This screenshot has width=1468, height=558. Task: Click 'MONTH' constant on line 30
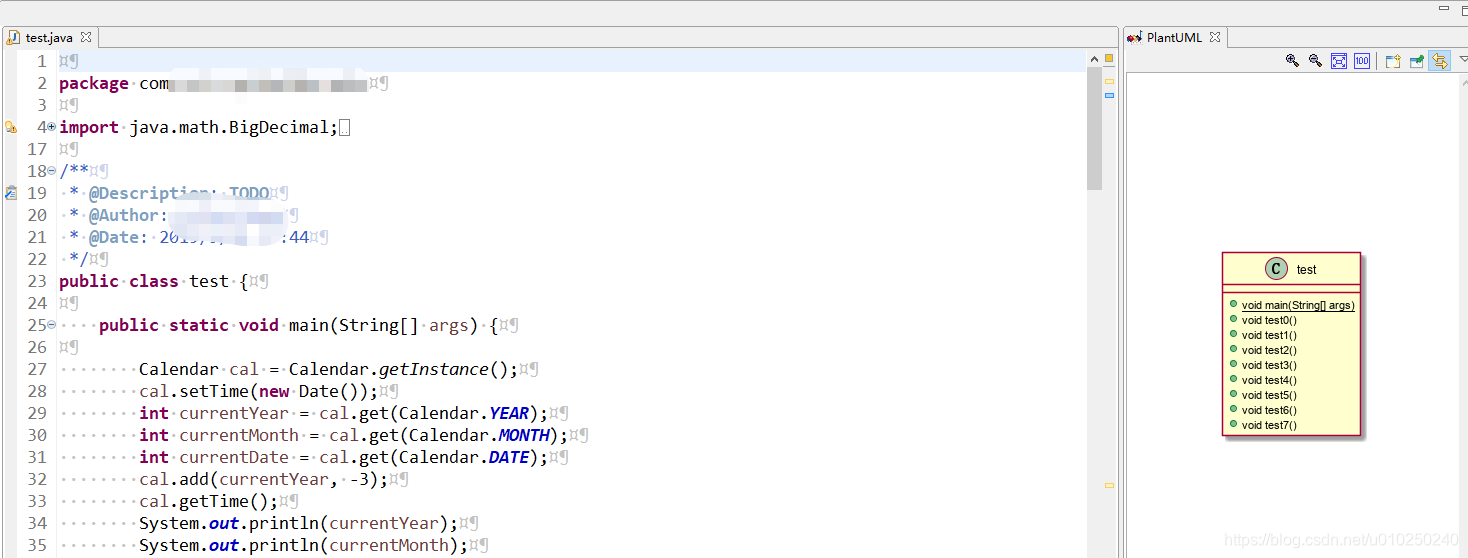(x=524, y=435)
